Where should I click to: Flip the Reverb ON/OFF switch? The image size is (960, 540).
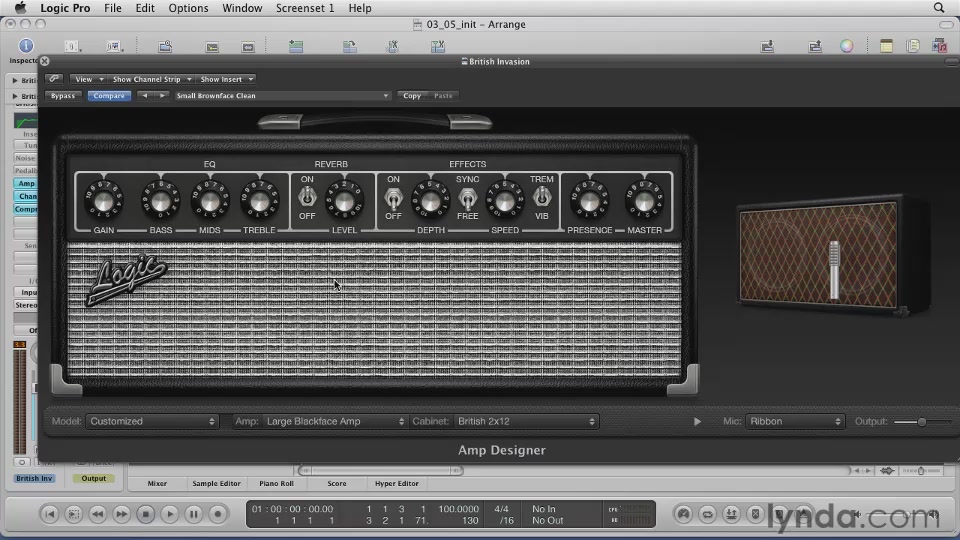coord(307,197)
